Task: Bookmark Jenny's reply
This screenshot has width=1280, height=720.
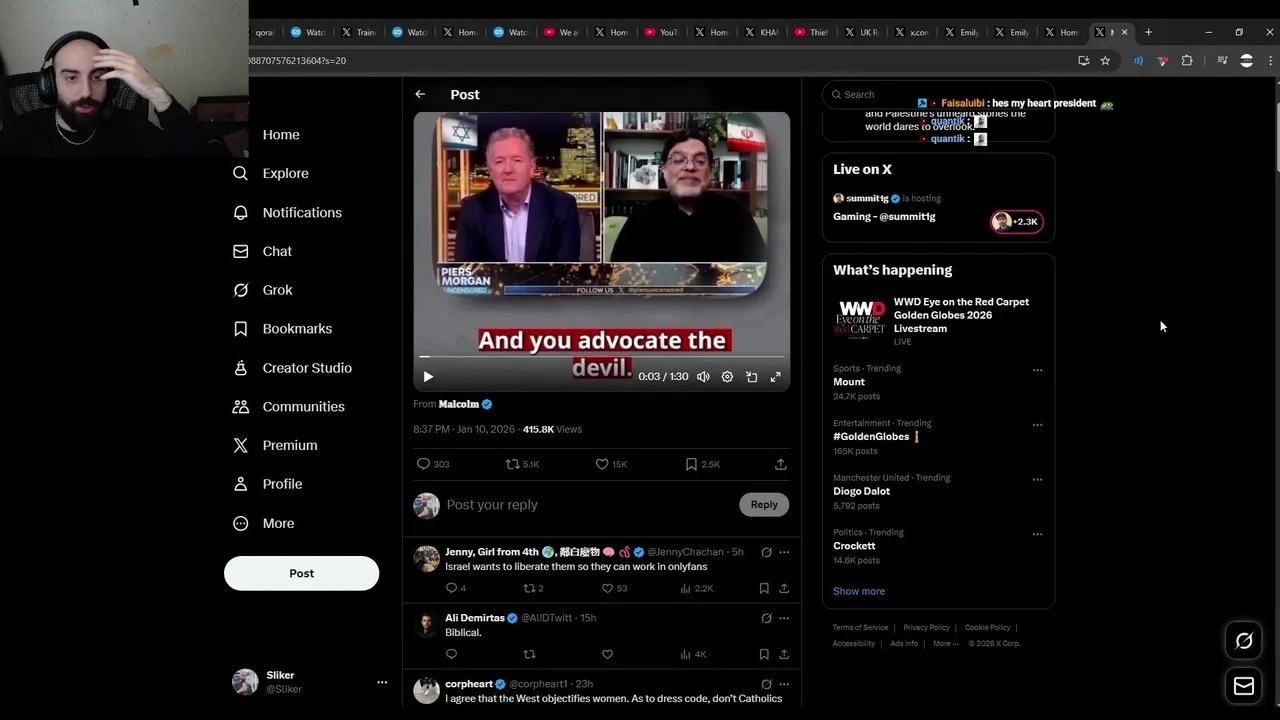Action: [764, 588]
